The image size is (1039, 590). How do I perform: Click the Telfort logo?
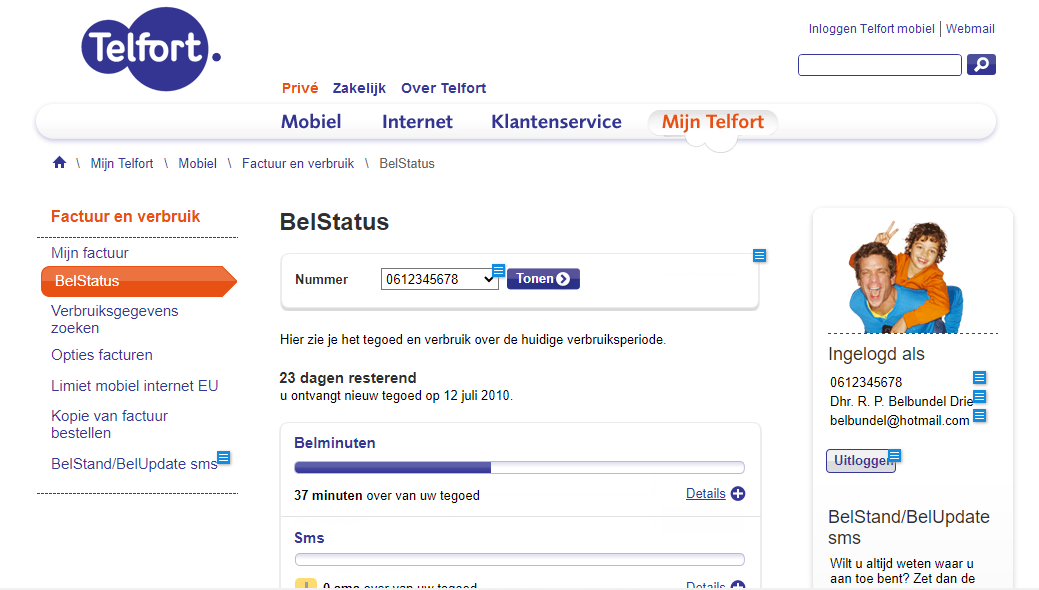point(151,48)
